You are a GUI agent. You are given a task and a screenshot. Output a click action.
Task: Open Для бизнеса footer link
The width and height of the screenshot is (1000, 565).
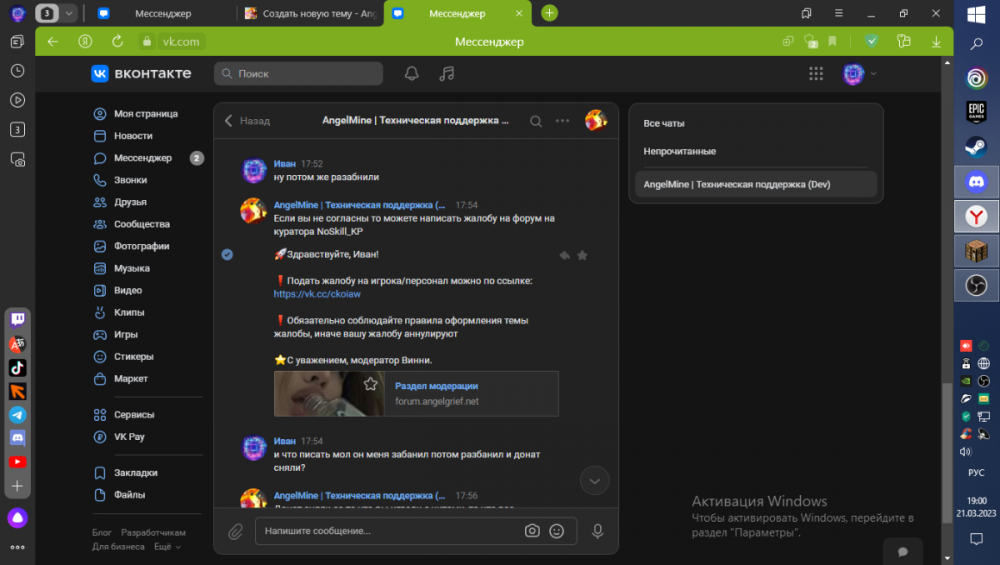point(118,547)
